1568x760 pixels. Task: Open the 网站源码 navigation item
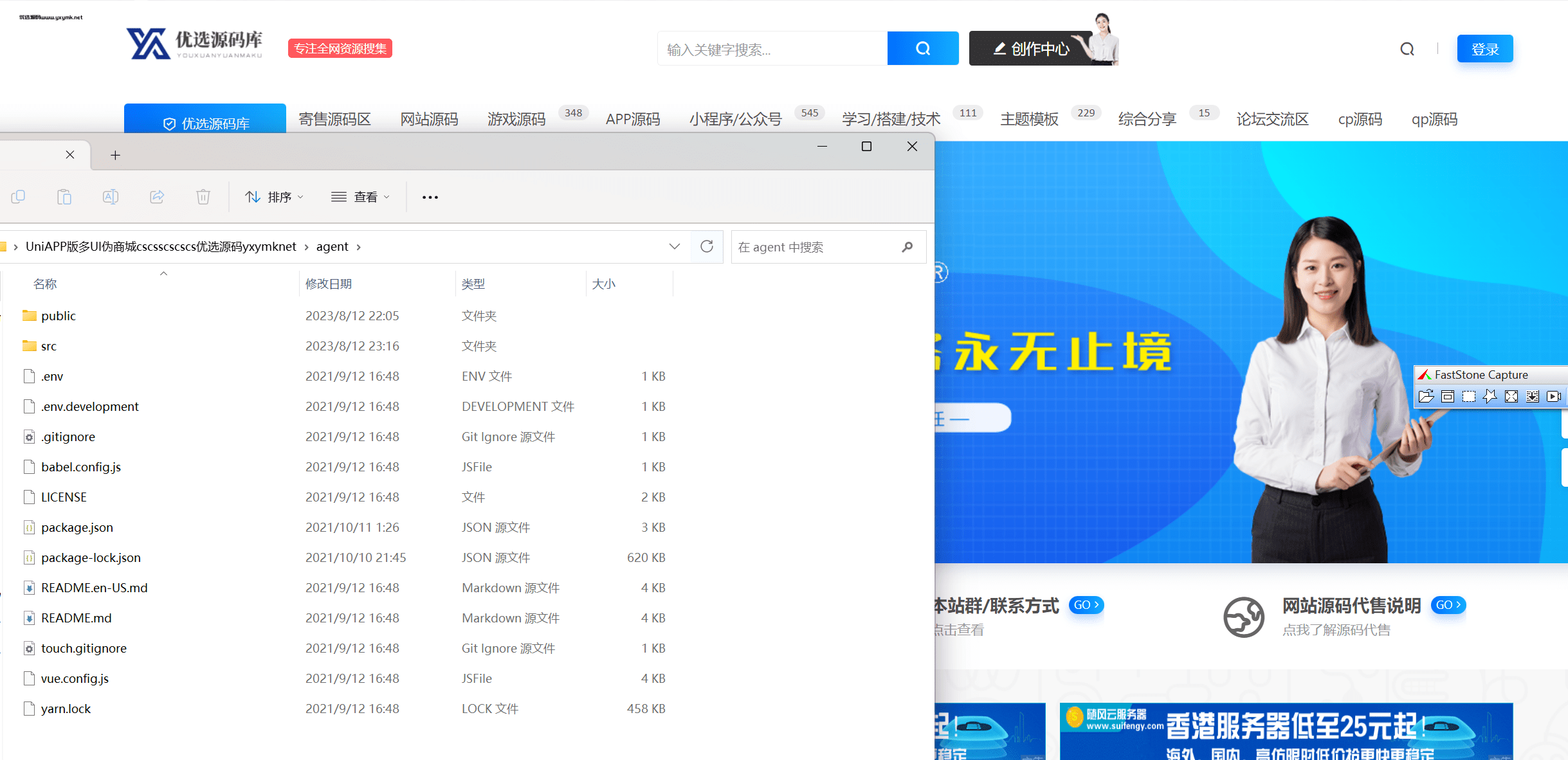pos(429,119)
